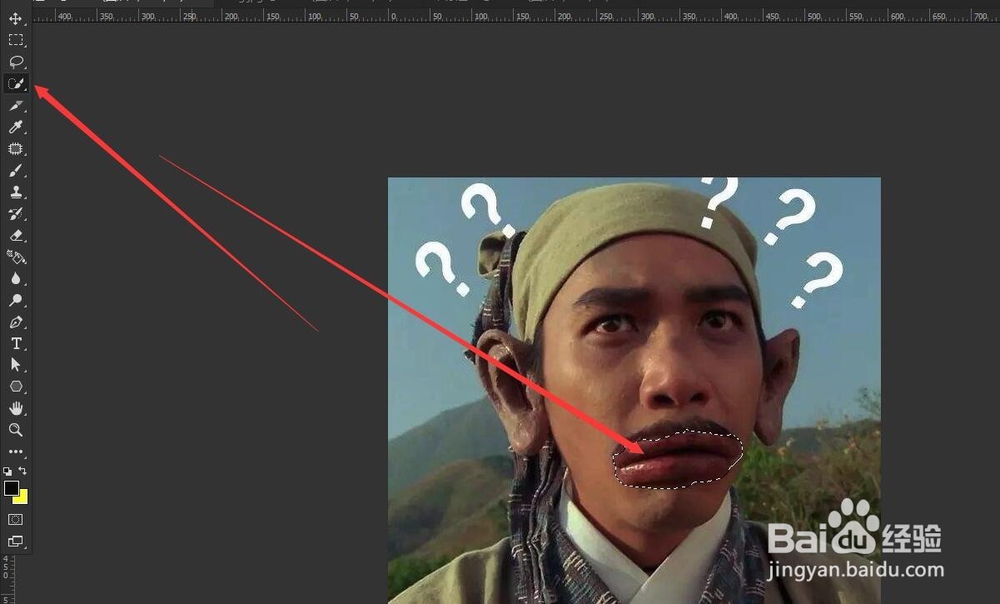
Task: Select the Paint Bucket tool
Action: pyautogui.click(x=15, y=257)
